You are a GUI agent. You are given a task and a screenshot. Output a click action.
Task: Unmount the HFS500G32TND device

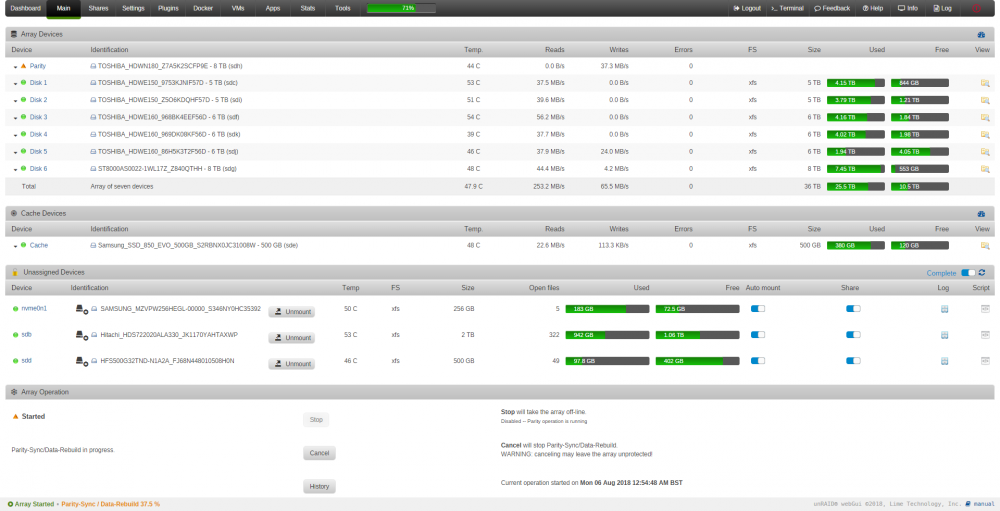tap(291, 364)
